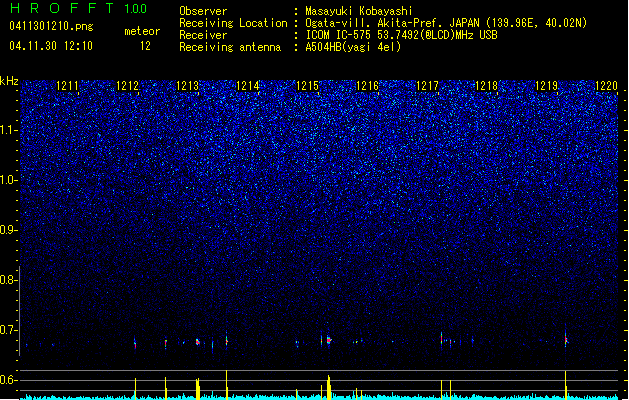Viewport: 629px width, 400px height.
Task: Click the meteor count value 12
Action: [x=145, y=46]
